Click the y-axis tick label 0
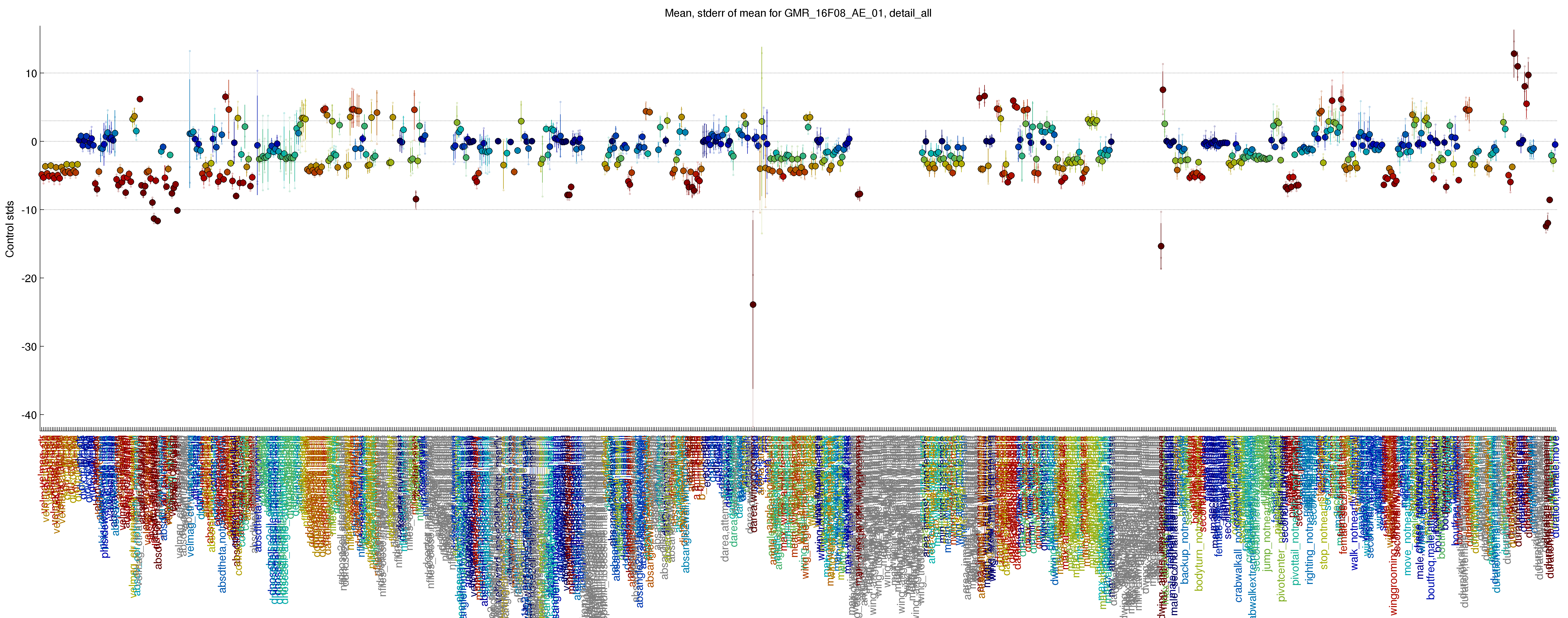The image size is (1568, 618). pos(34,142)
